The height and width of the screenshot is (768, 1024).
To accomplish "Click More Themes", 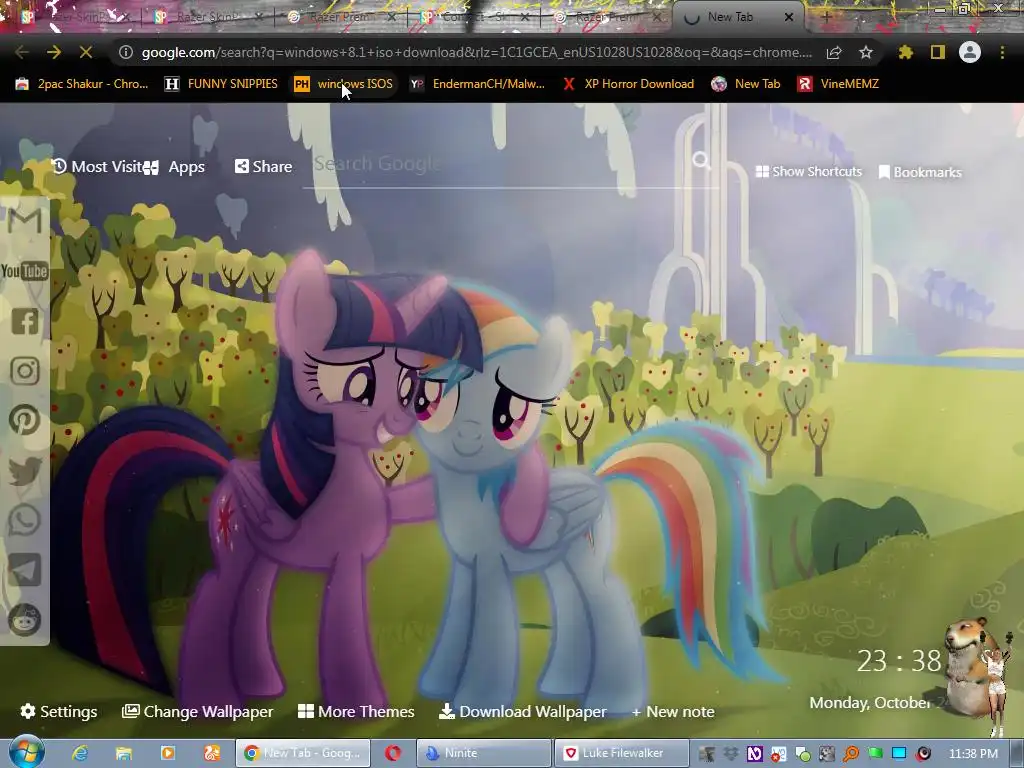I will tap(356, 711).
